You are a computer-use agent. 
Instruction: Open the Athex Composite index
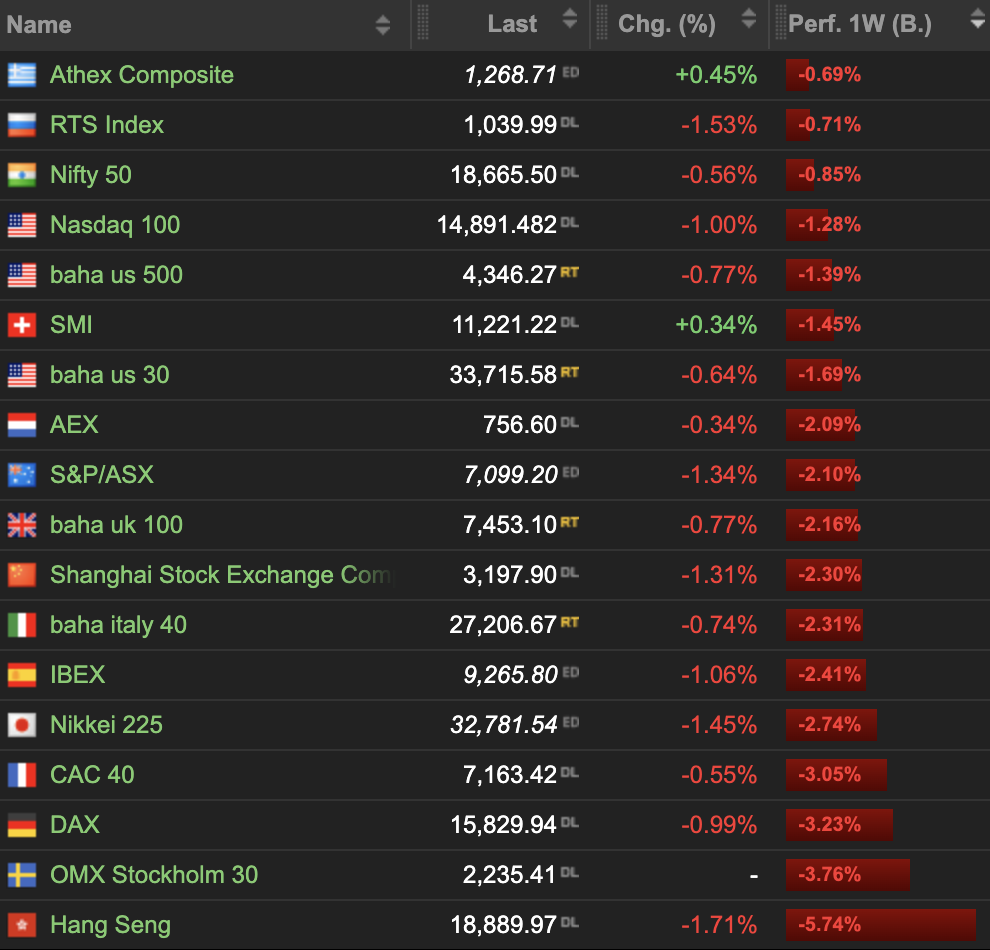142,74
